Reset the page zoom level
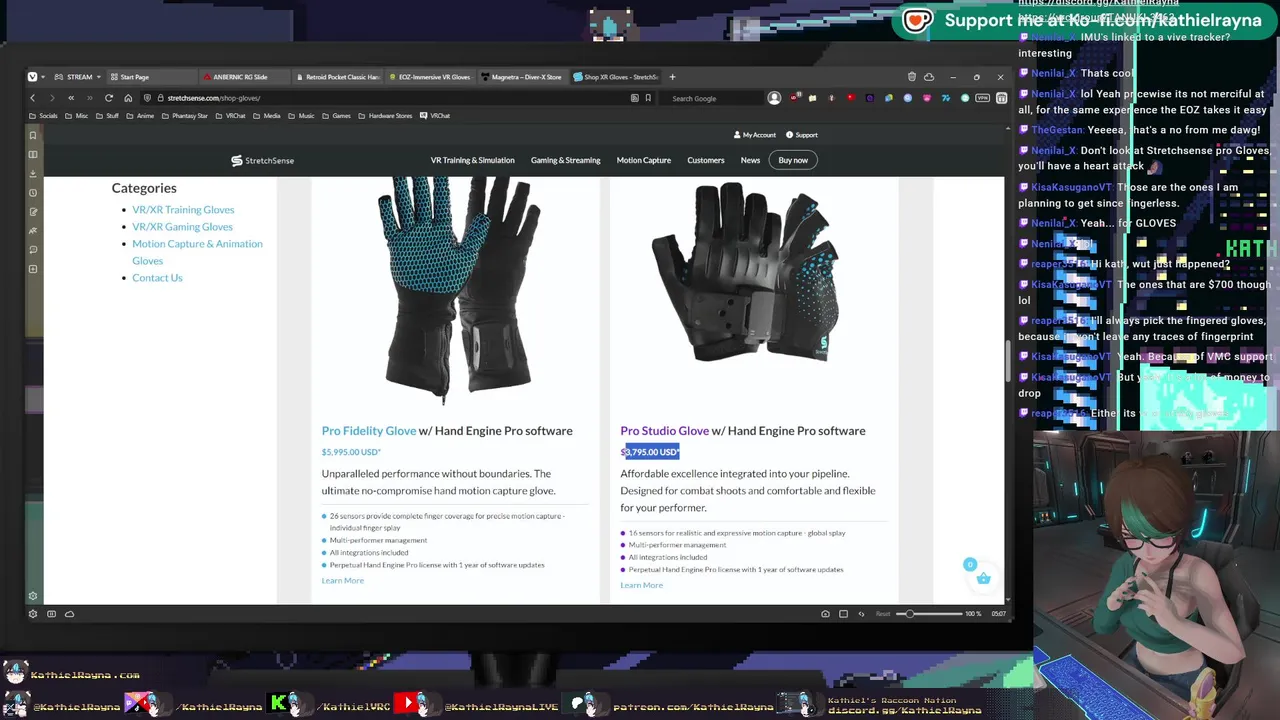 tap(883, 614)
